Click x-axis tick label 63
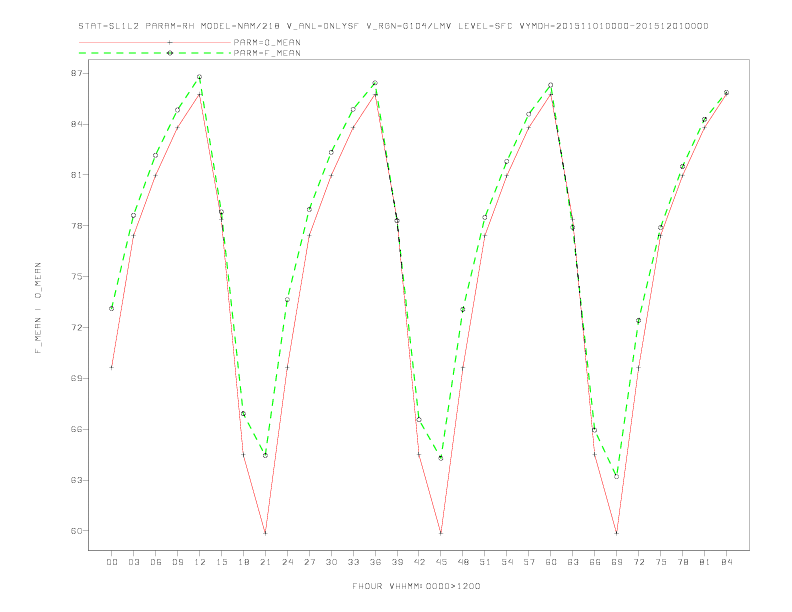Screen dimensions: 792x612 tap(573, 562)
